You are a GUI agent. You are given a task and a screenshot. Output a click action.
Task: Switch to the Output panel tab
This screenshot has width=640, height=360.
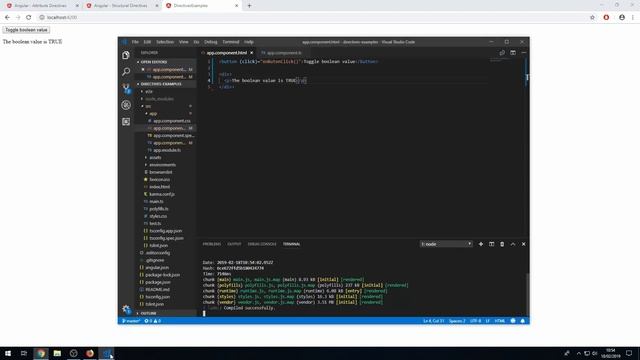[234, 244]
